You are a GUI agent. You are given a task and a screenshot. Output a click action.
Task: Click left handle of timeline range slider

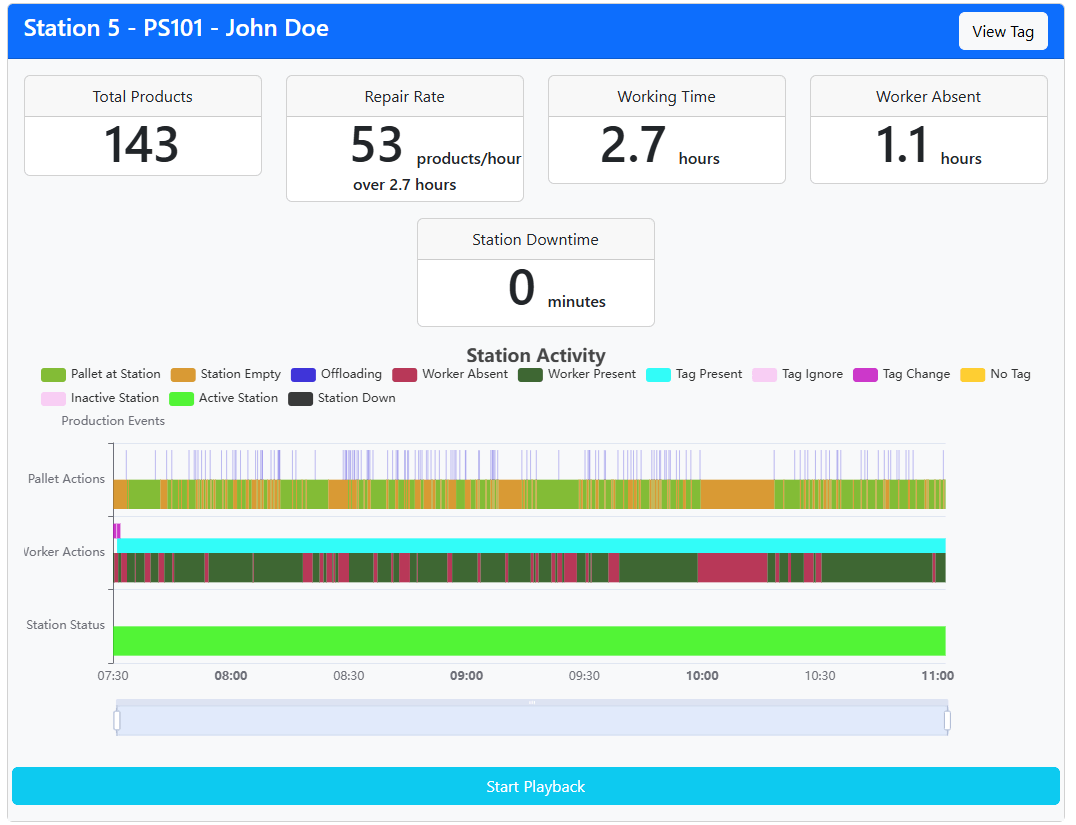click(117, 721)
